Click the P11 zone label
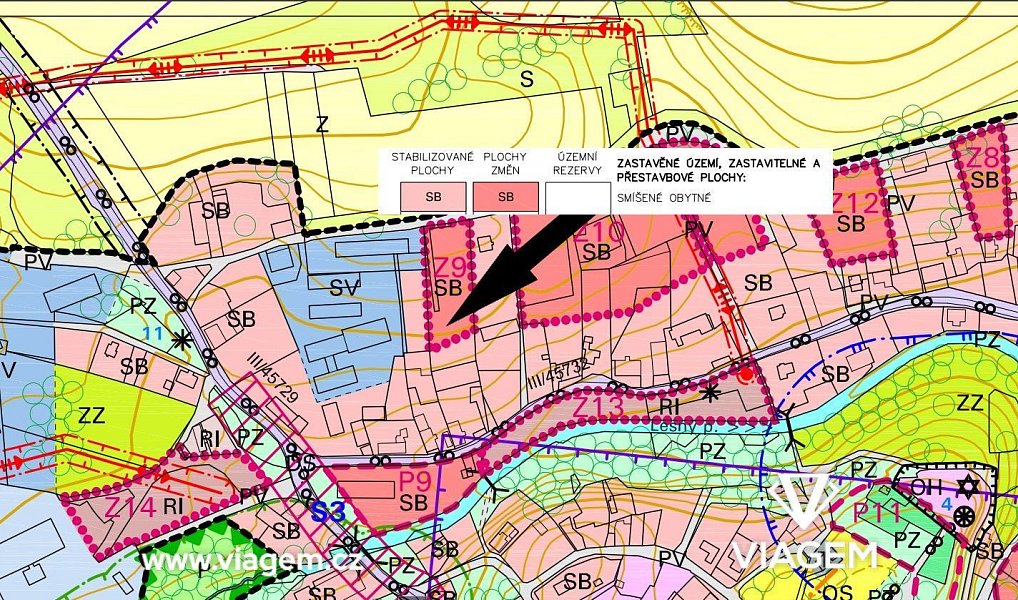 click(x=877, y=512)
